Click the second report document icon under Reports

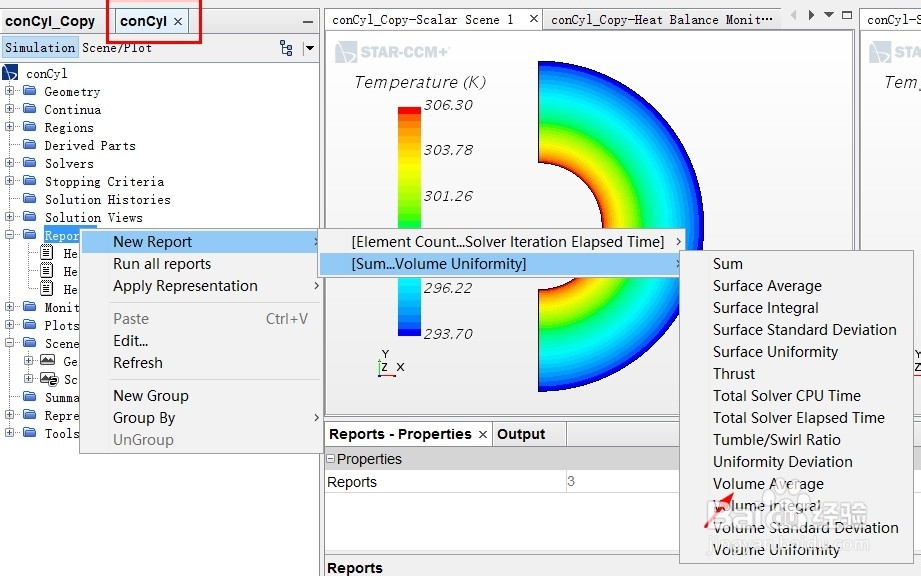[x=47, y=271]
